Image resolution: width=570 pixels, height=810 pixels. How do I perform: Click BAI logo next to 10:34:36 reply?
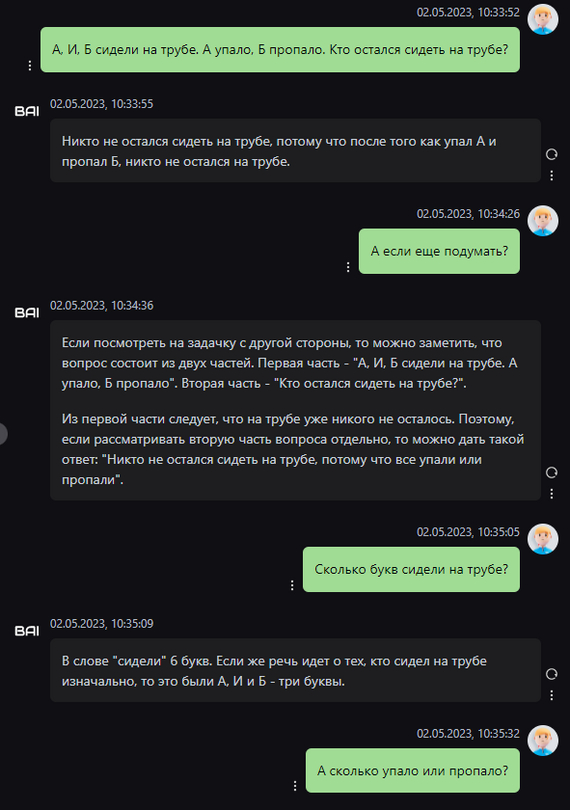(27, 313)
